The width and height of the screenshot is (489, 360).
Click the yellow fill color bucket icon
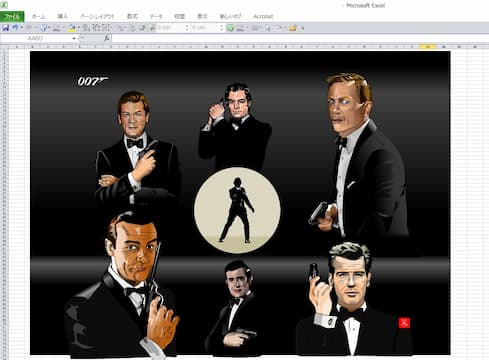coord(72,28)
